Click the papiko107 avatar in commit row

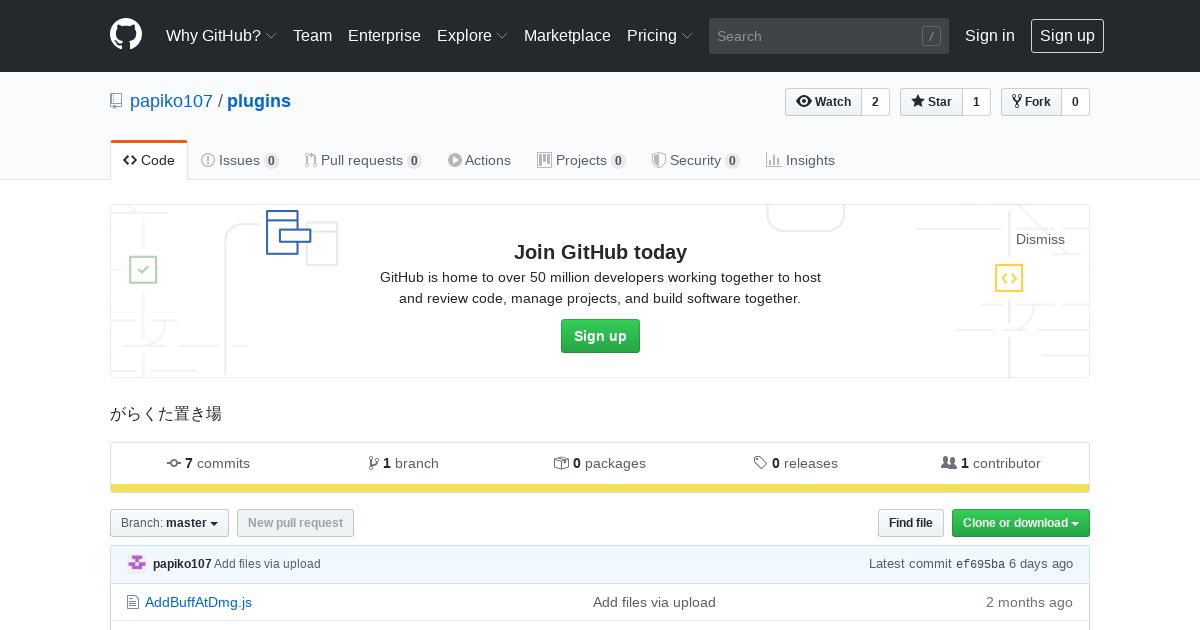click(x=137, y=563)
